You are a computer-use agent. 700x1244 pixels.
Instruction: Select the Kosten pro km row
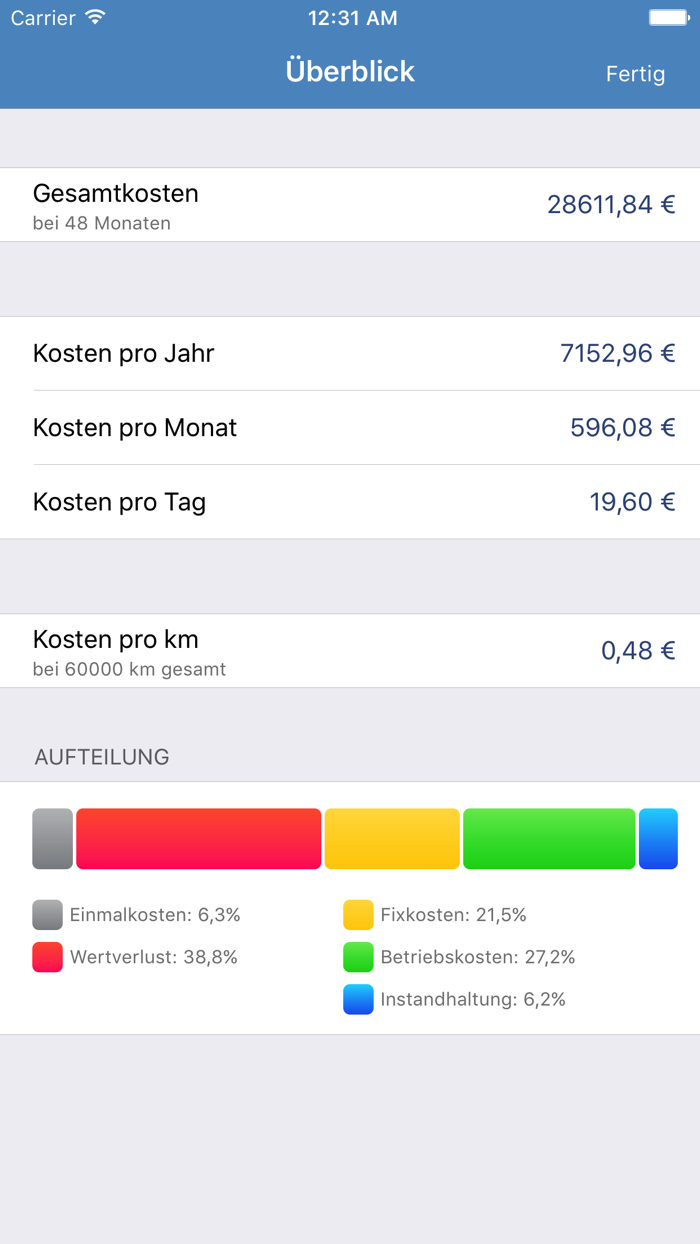(x=350, y=650)
